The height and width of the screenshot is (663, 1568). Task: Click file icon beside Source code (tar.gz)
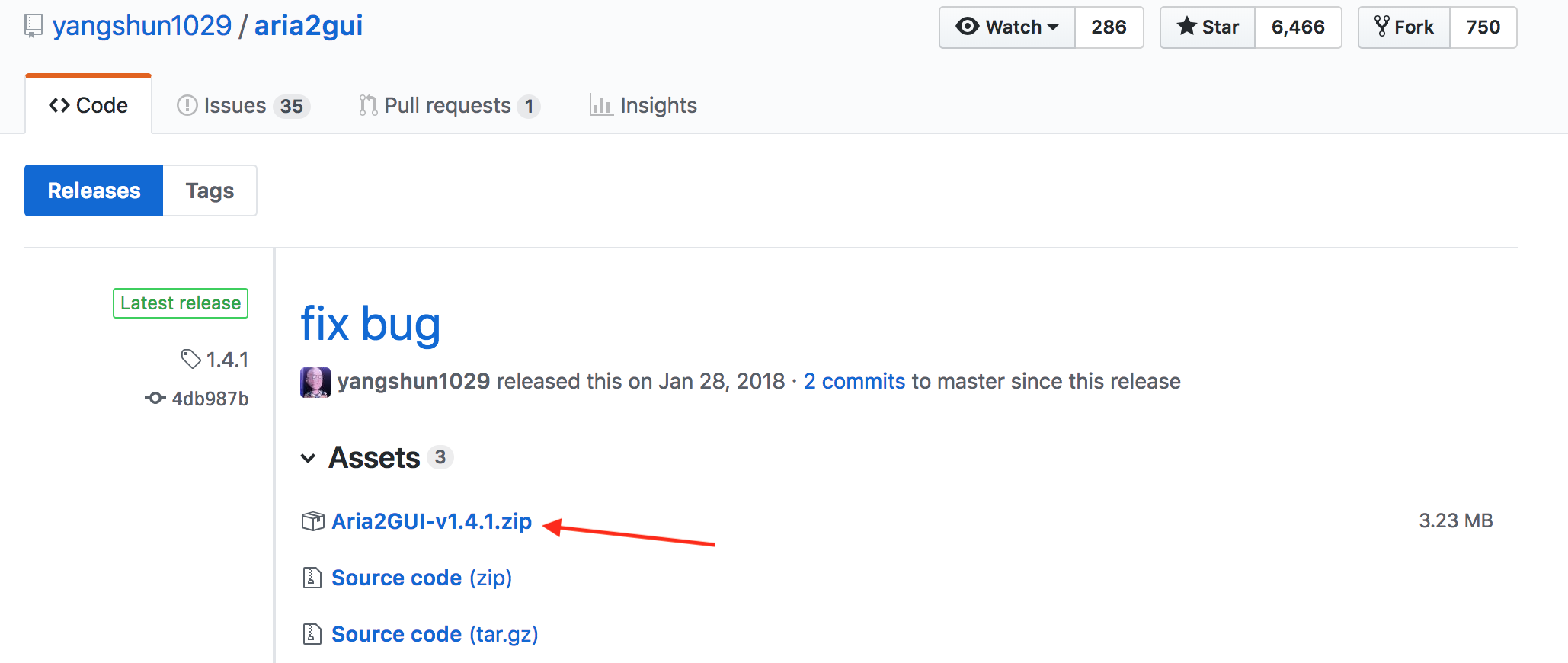point(312,634)
